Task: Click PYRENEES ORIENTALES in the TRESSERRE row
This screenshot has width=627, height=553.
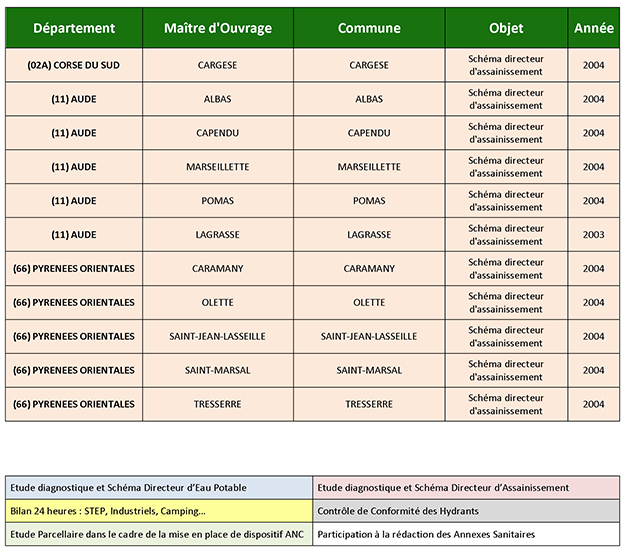Action: tap(74, 404)
